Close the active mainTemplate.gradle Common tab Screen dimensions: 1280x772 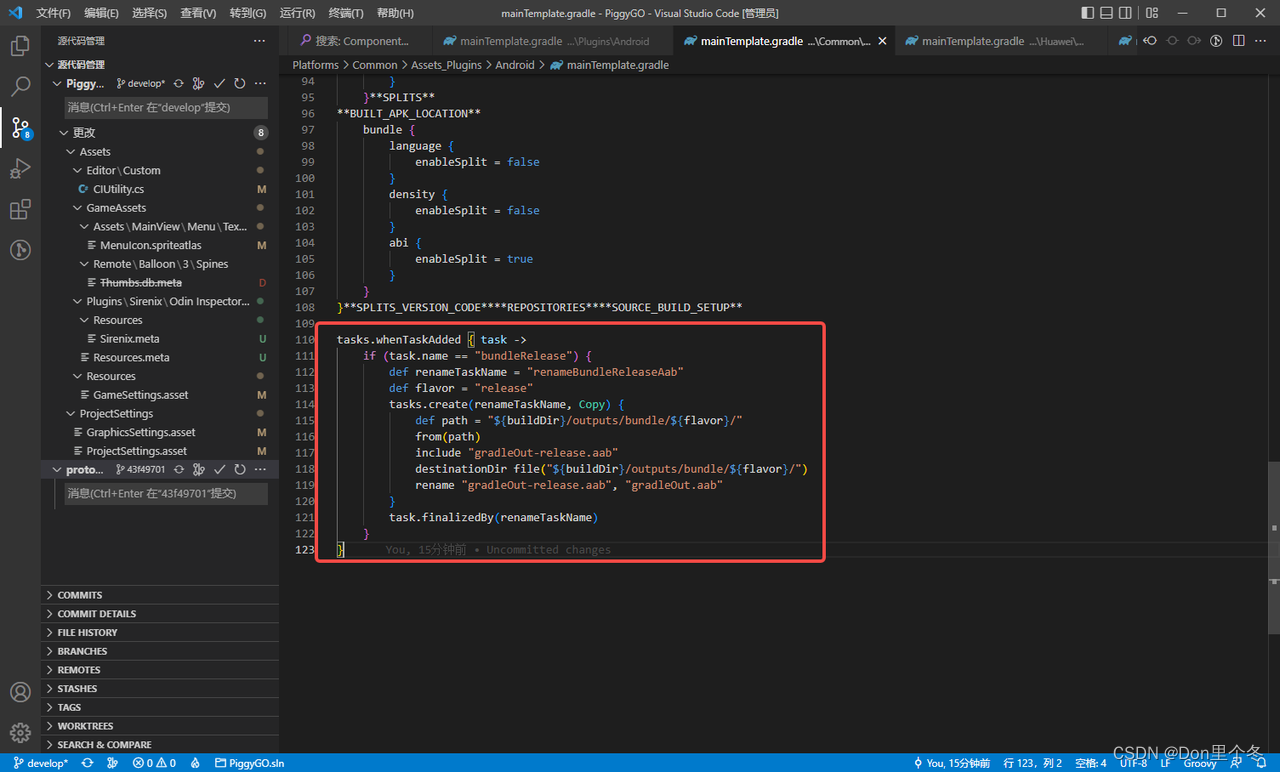point(882,41)
